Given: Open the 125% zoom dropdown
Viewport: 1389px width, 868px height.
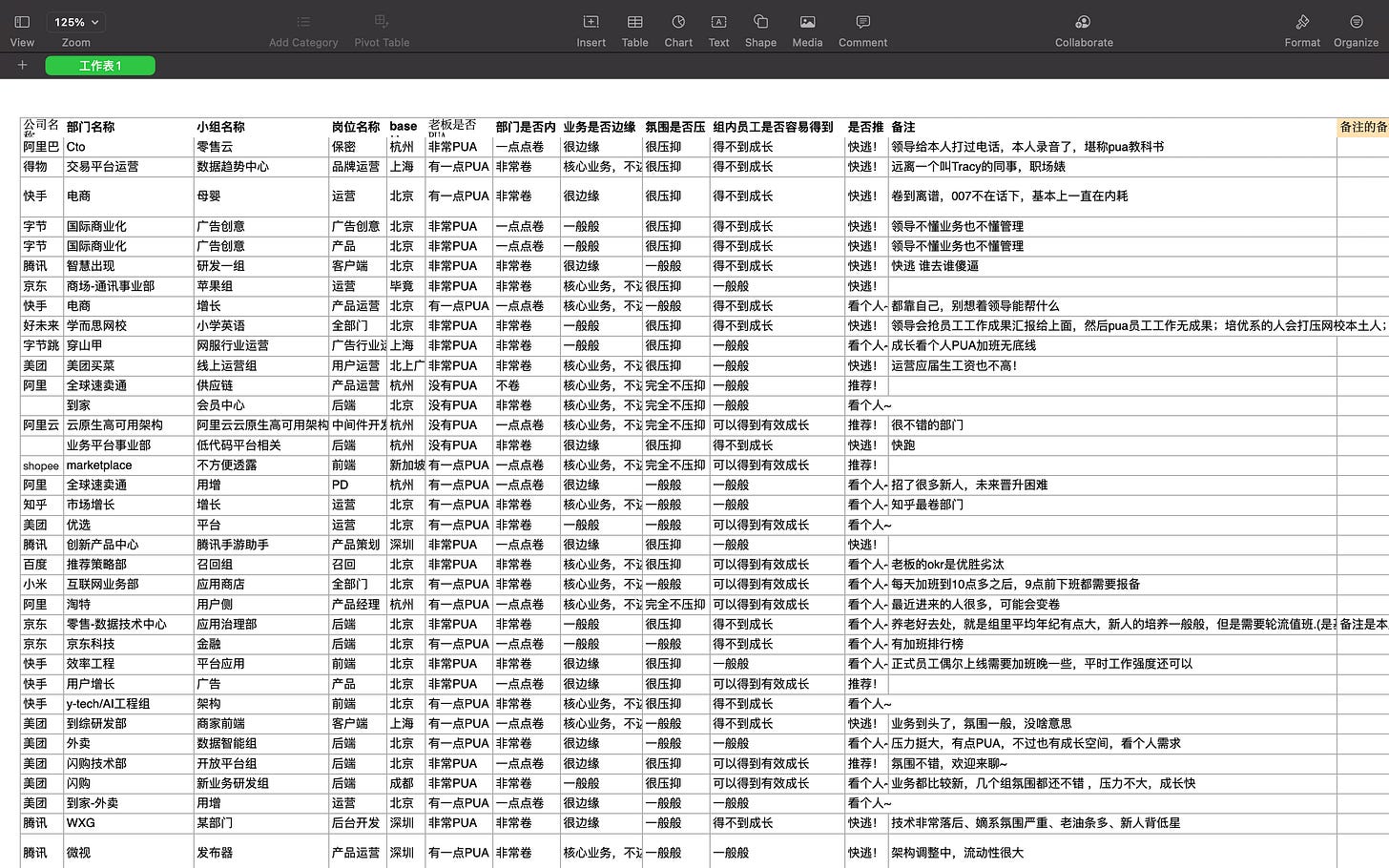Looking at the screenshot, I should pos(76,22).
